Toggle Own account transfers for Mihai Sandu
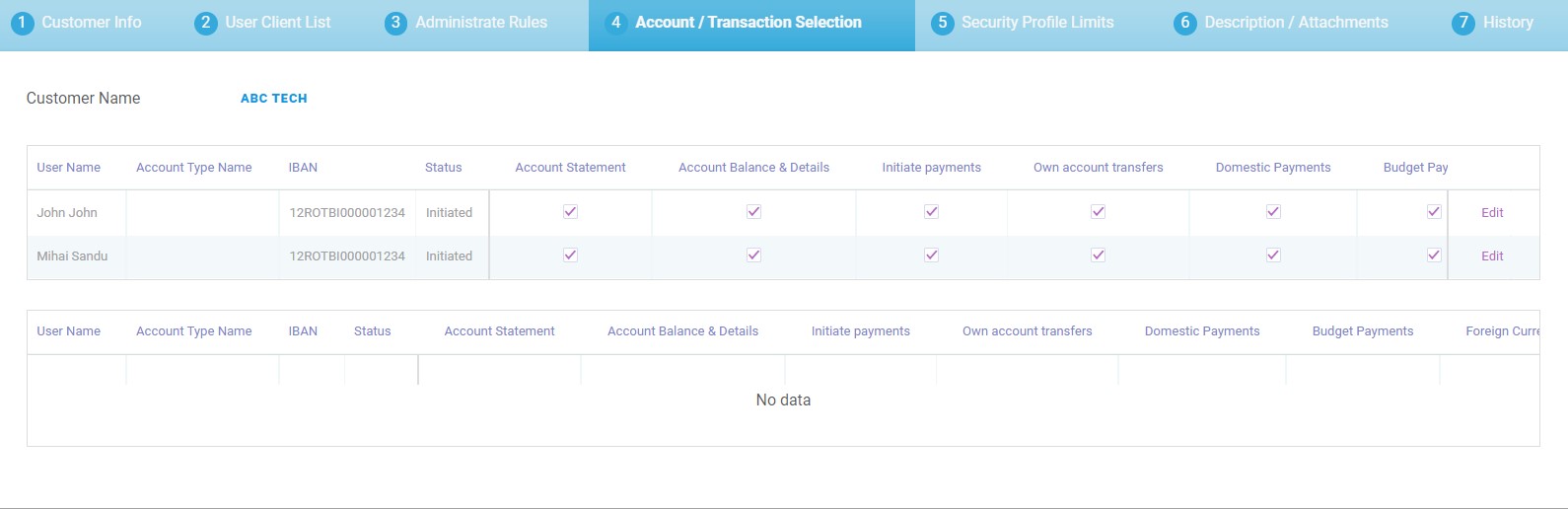The height and width of the screenshot is (509, 1568). tap(1098, 255)
